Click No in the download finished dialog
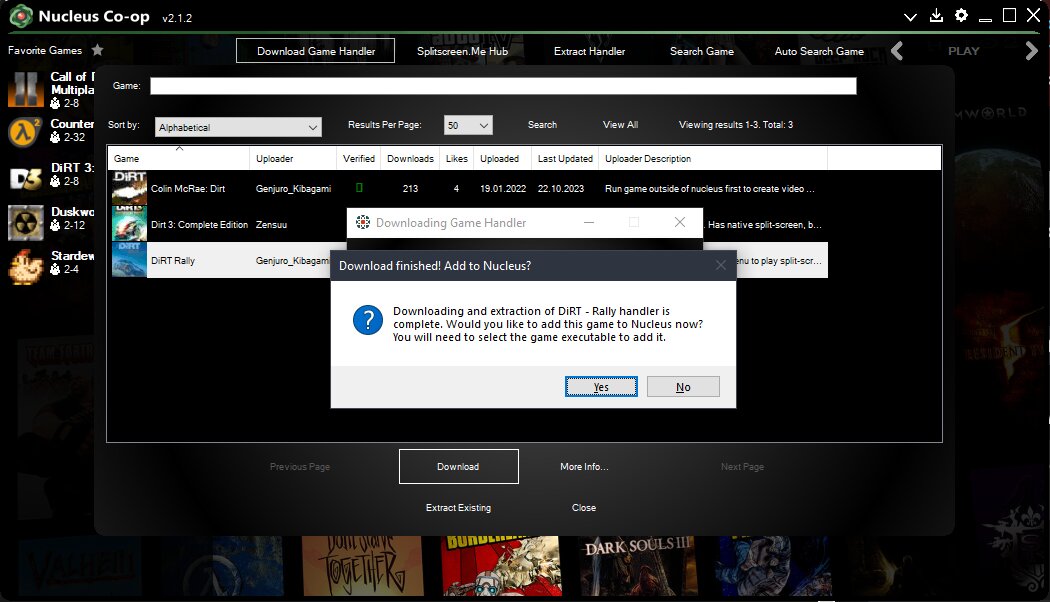Viewport: 1050px width, 602px height. (683, 387)
